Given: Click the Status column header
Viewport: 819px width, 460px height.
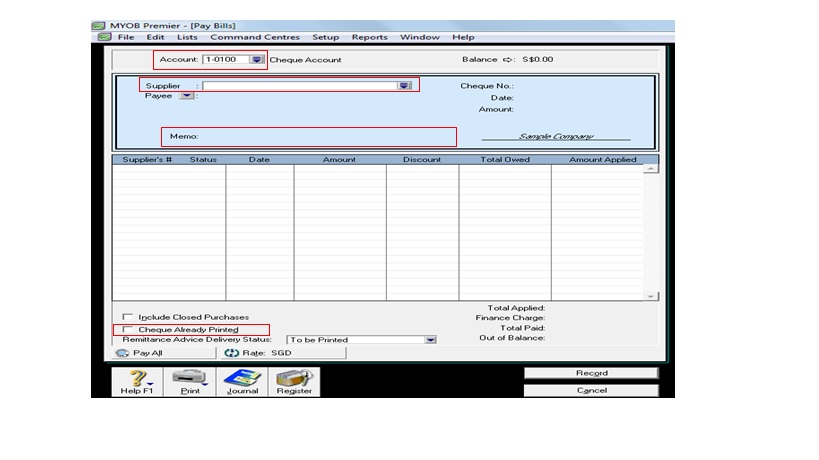Looking at the screenshot, I should point(203,159).
